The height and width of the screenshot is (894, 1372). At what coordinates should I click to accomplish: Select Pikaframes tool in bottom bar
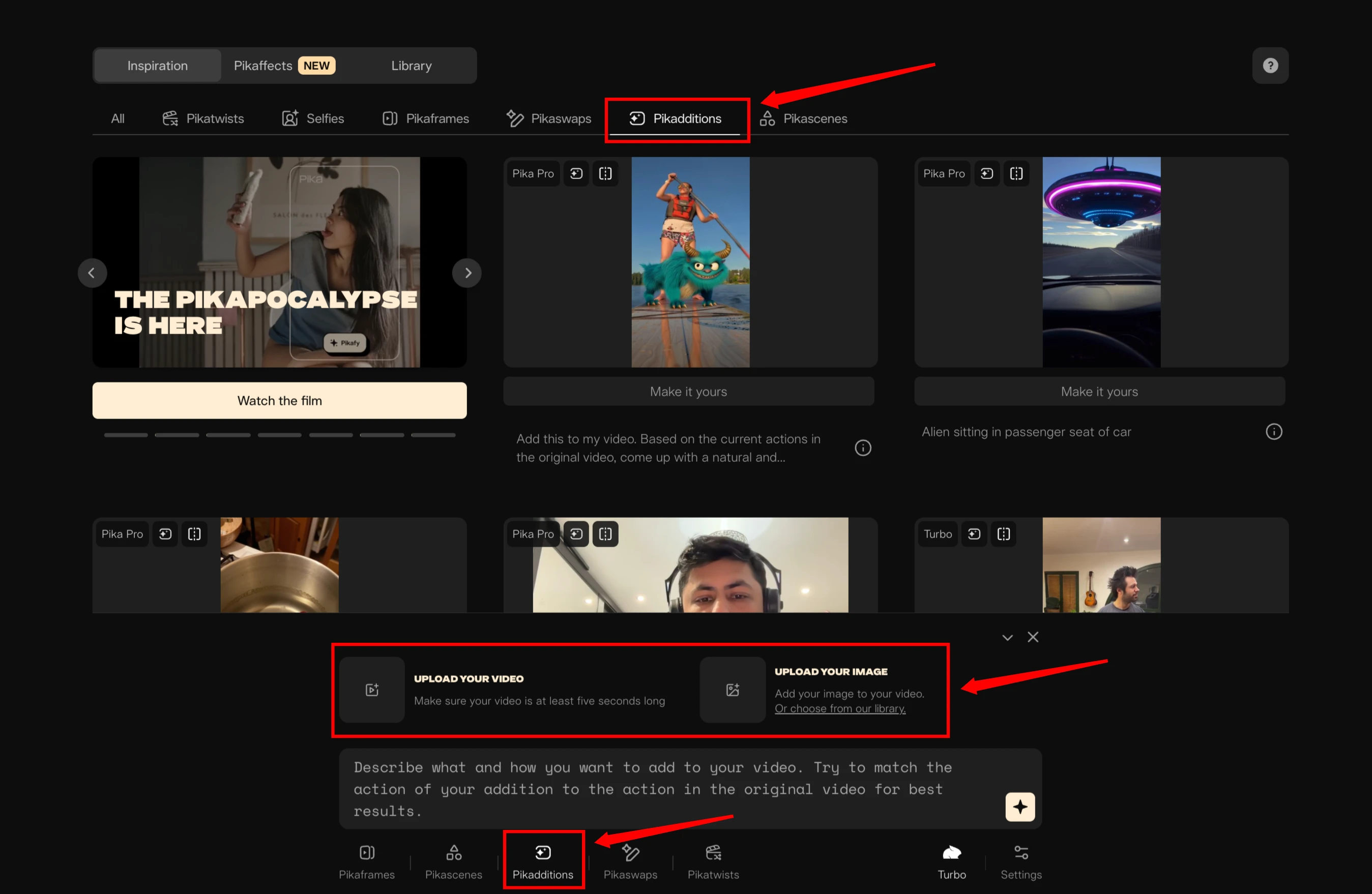[x=367, y=862]
